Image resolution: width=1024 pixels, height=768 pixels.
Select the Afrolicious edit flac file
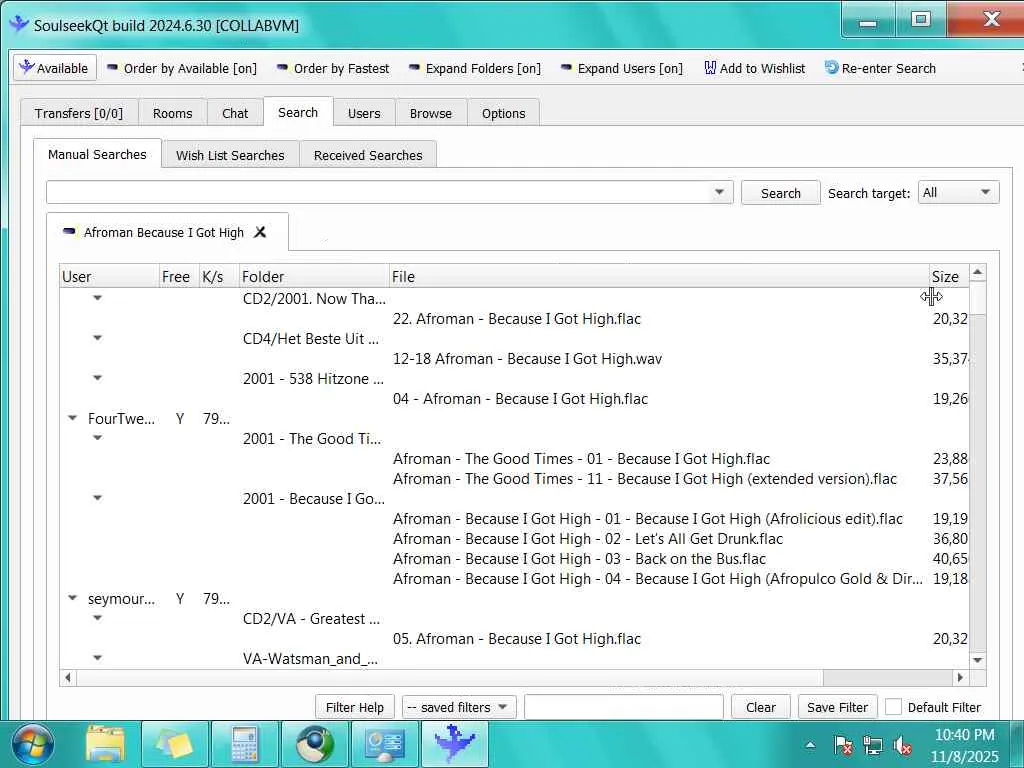[648, 519]
